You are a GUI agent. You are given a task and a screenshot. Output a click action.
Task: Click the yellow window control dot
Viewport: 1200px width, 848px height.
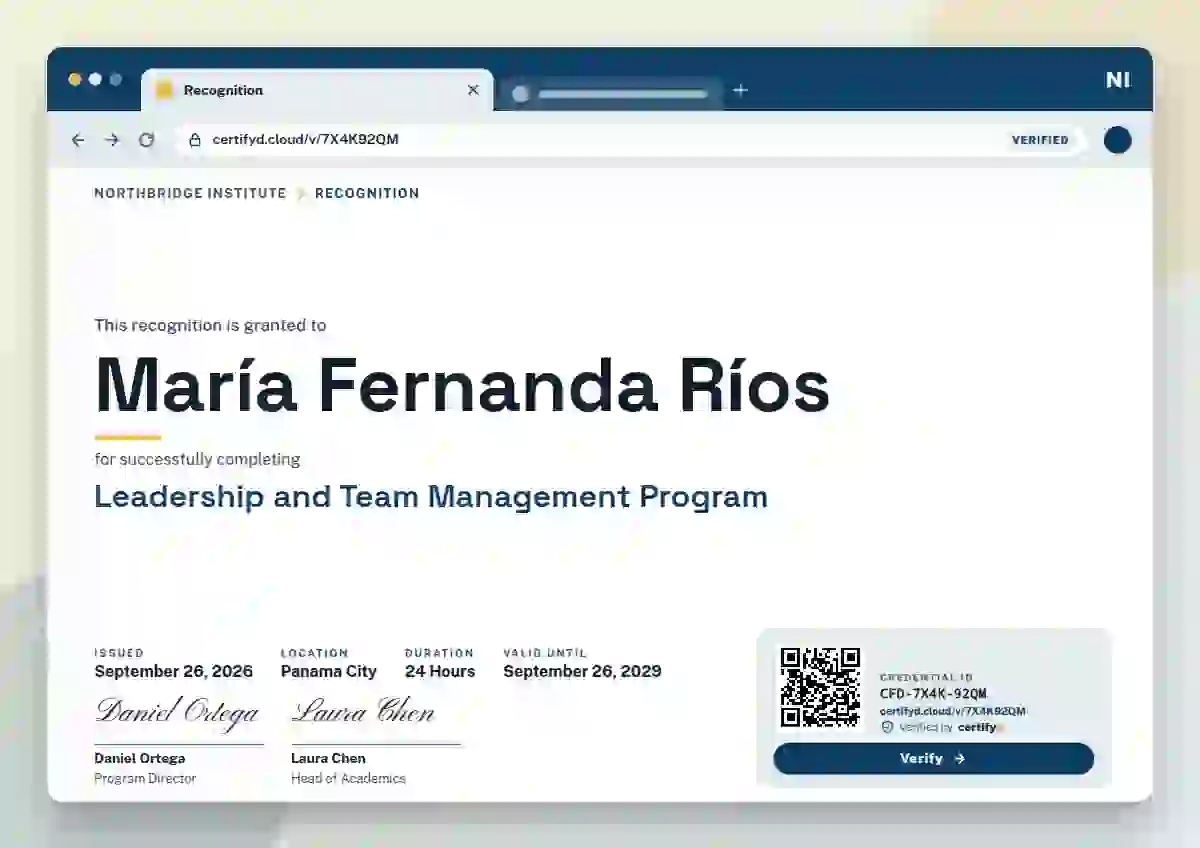pos(75,79)
